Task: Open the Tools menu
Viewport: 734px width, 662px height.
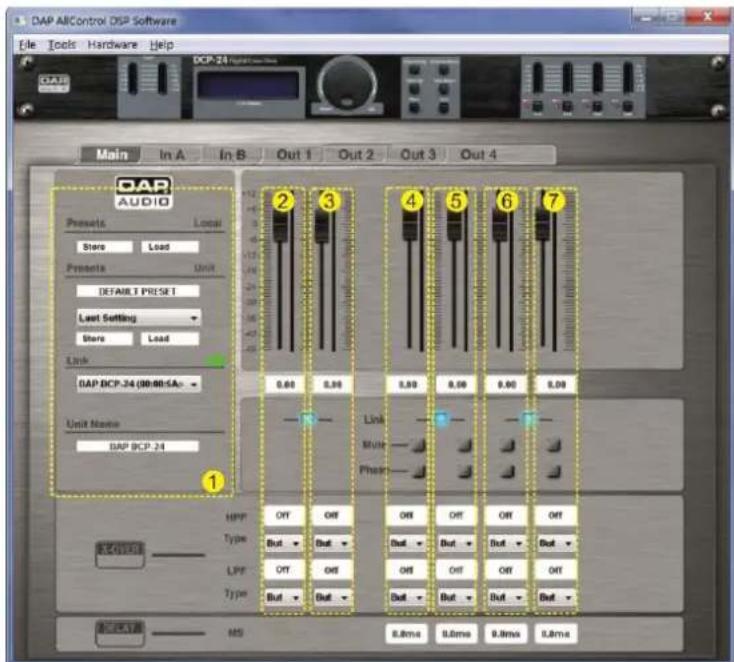Action: coord(62,45)
